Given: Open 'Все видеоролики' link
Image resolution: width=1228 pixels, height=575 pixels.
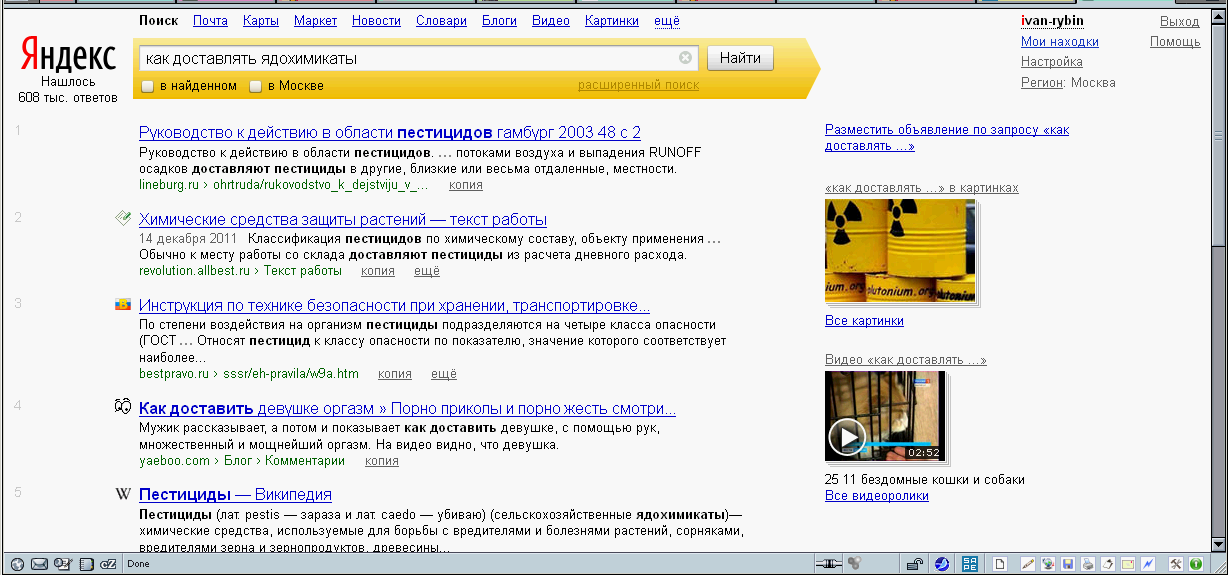Looking at the screenshot, I should [877, 496].
